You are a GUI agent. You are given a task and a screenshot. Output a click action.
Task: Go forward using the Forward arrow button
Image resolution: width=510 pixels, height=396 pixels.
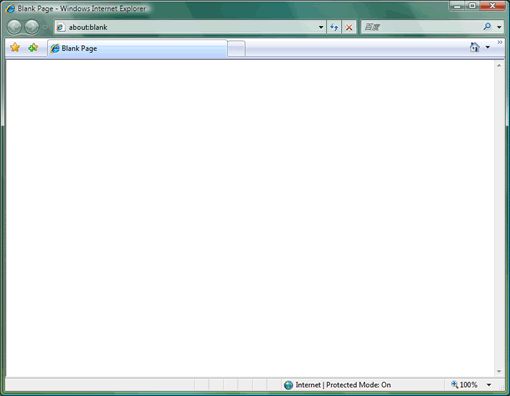32,27
